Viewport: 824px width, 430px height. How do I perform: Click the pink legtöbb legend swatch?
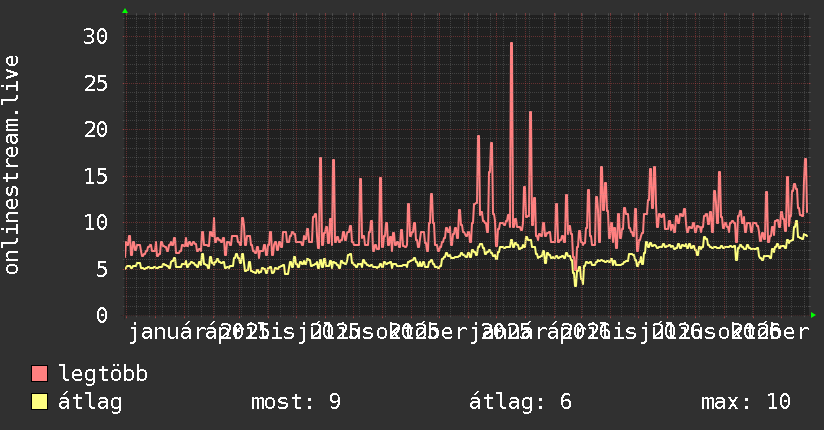[39, 373]
